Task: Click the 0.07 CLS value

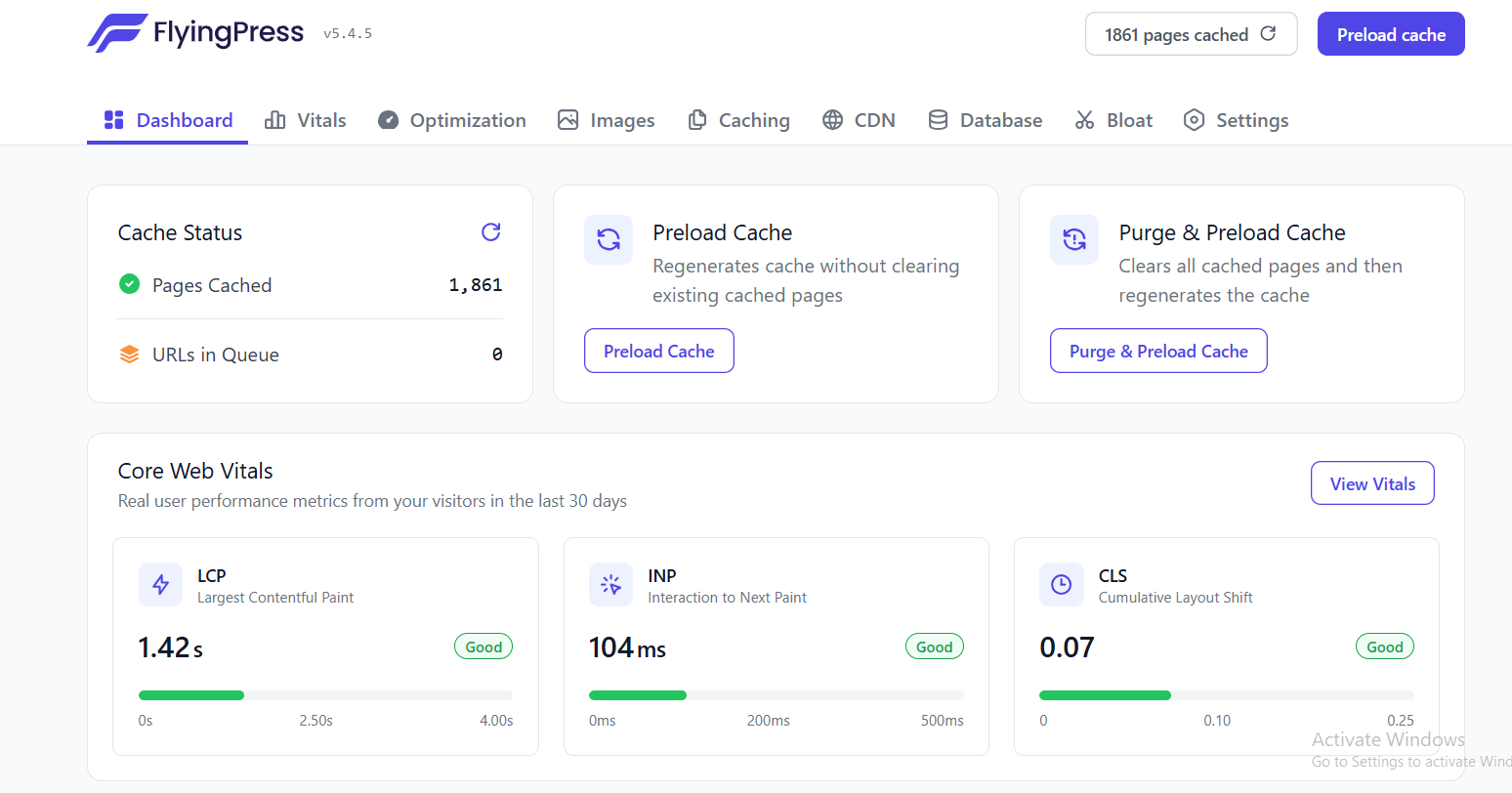Action: coord(1067,647)
